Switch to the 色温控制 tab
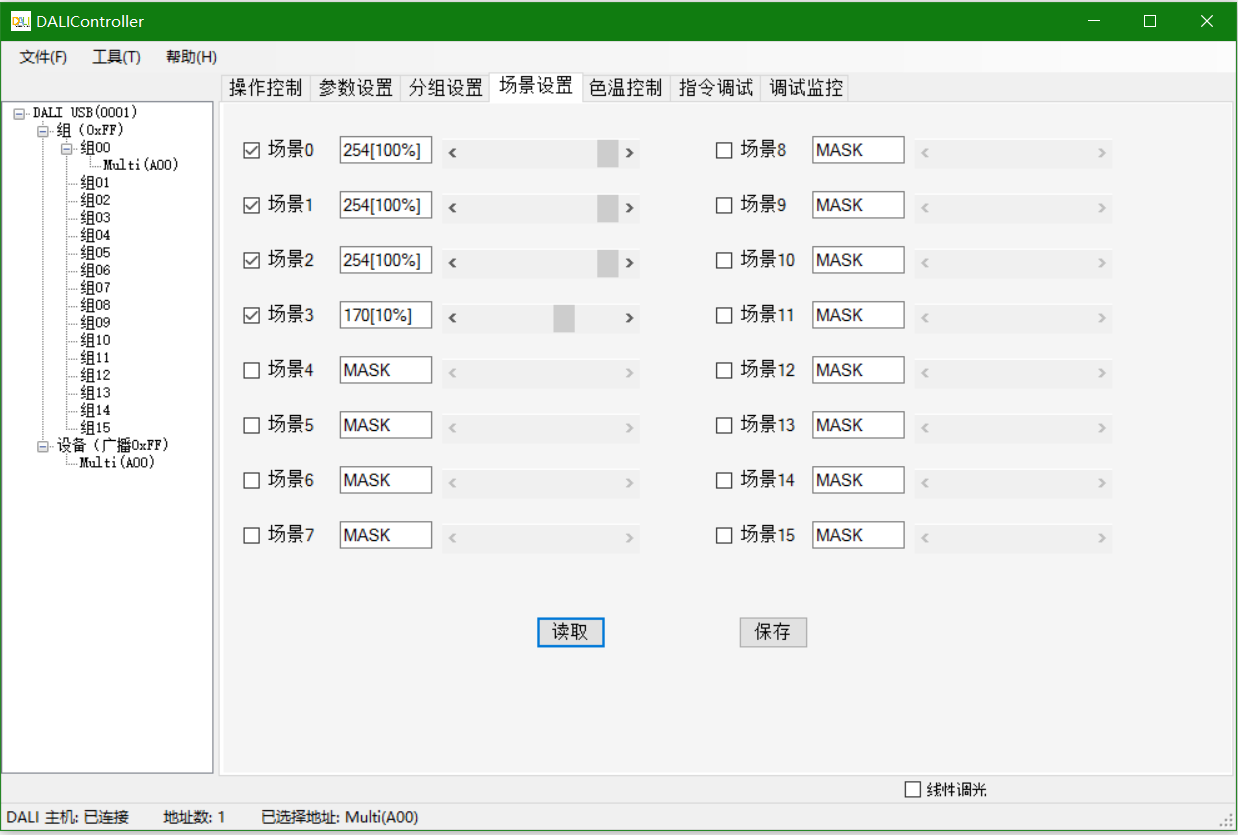This screenshot has width=1238, height=835. [625, 88]
